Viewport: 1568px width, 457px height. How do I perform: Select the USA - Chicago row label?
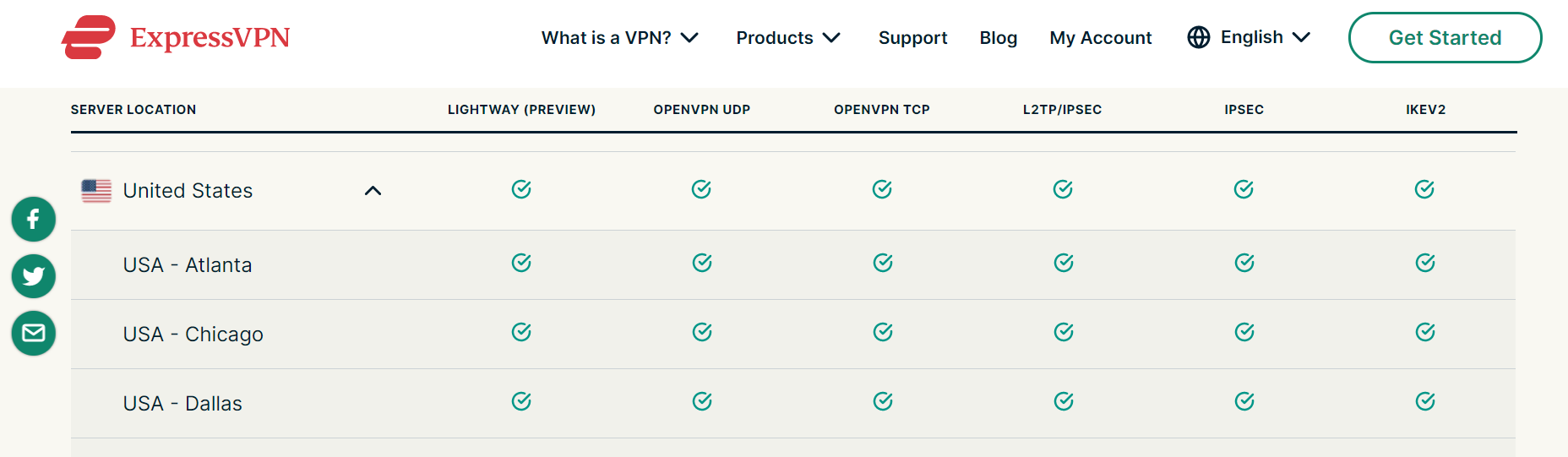point(193,335)
